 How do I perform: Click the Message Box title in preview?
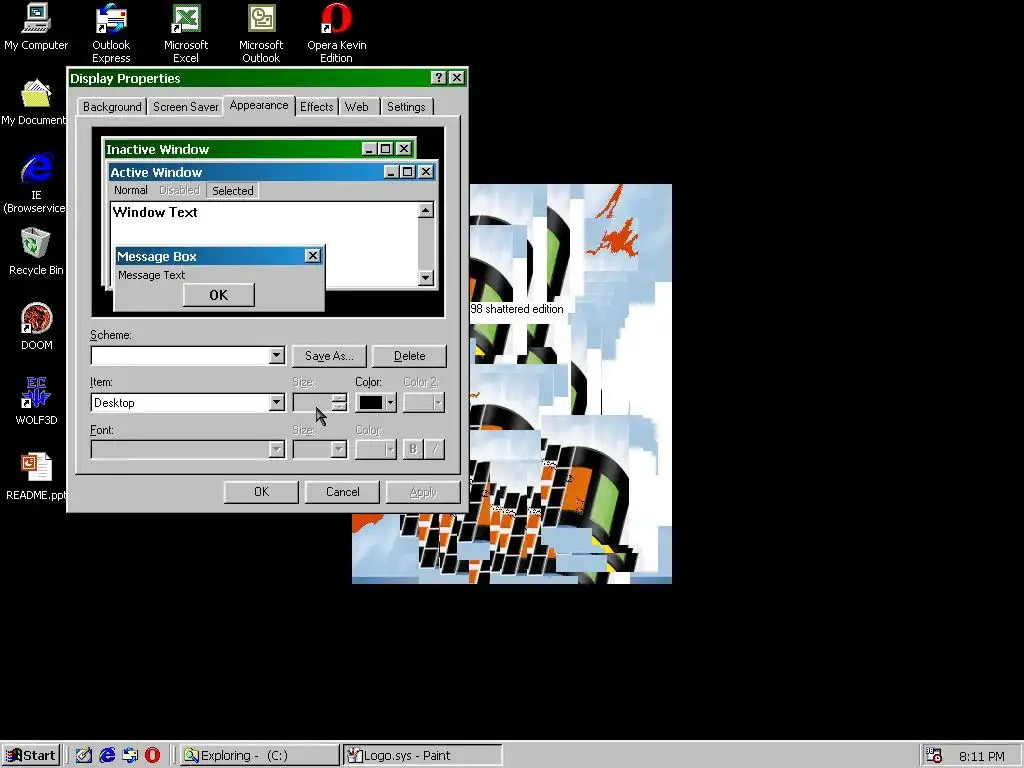pos(209,256)
